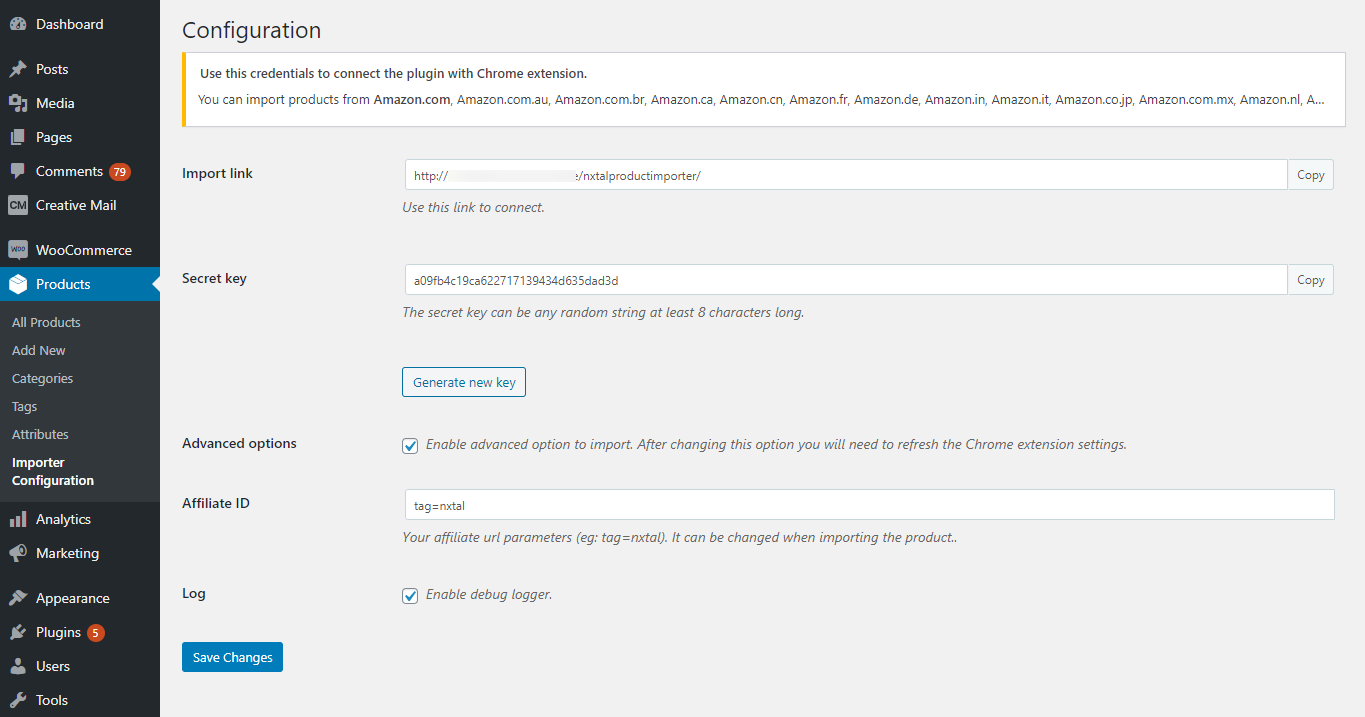
Task: Click the Posts pushpin icon
Action: pyautogui.click(x=18, y=69)
